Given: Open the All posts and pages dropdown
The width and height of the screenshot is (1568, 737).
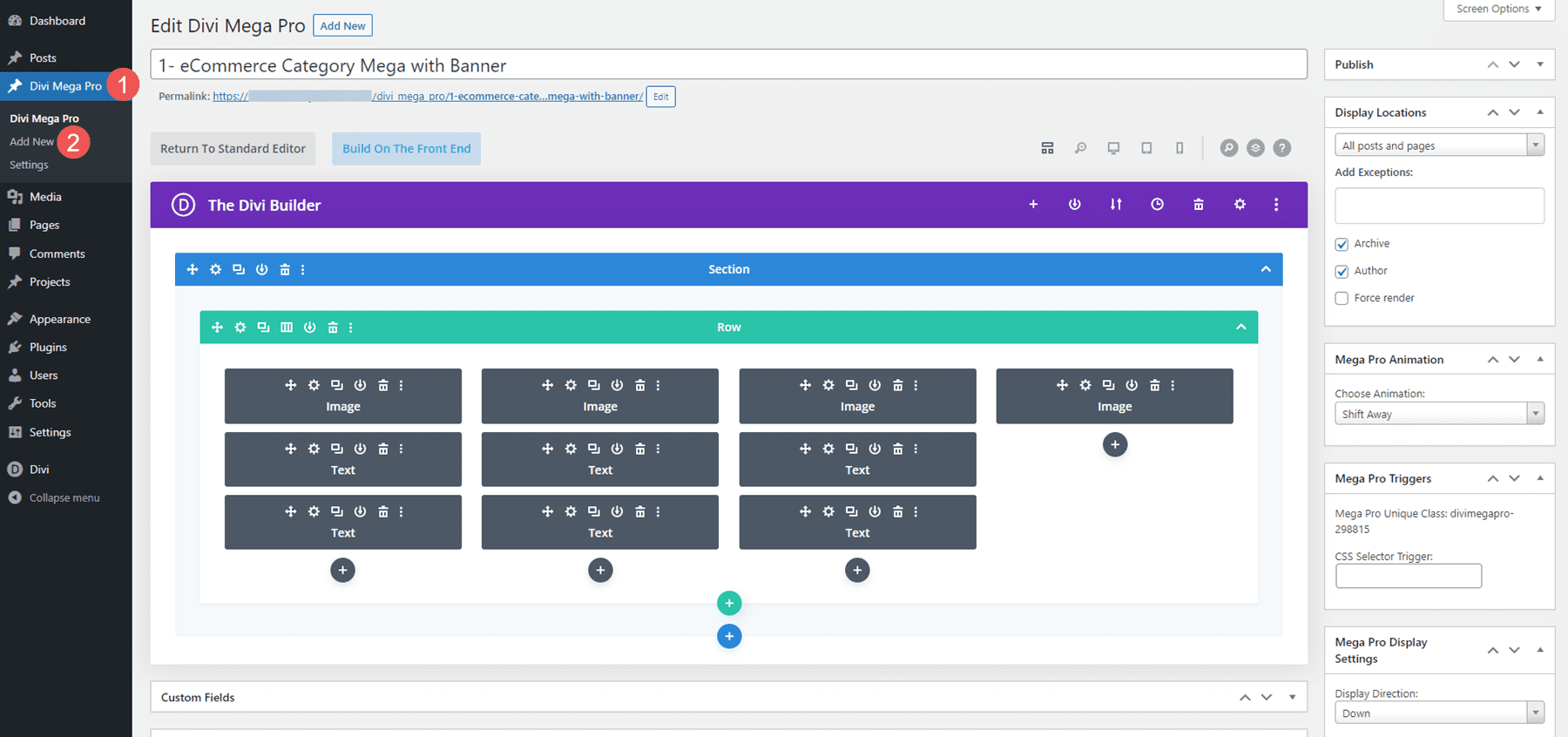Looking at the screenshot, I should coord(1439,145).
